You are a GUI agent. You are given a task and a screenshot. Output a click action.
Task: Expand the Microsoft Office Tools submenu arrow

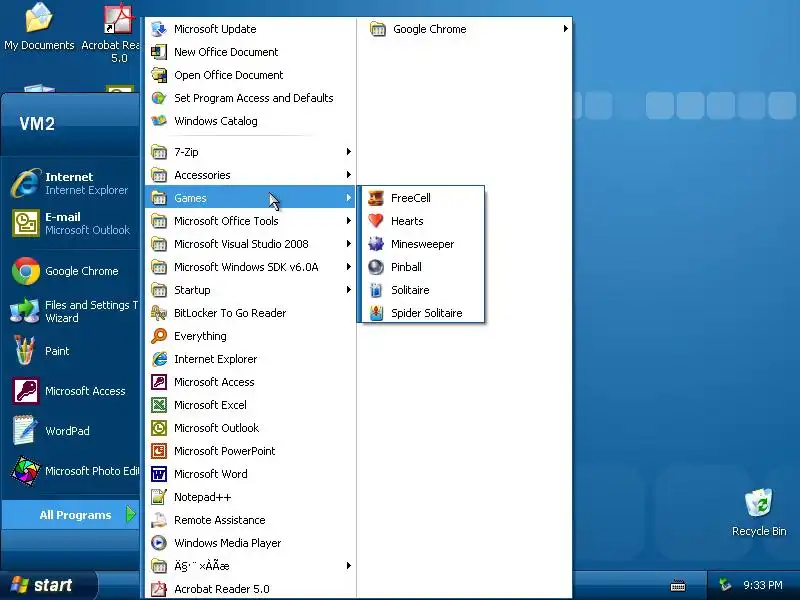tap(348, 220)
